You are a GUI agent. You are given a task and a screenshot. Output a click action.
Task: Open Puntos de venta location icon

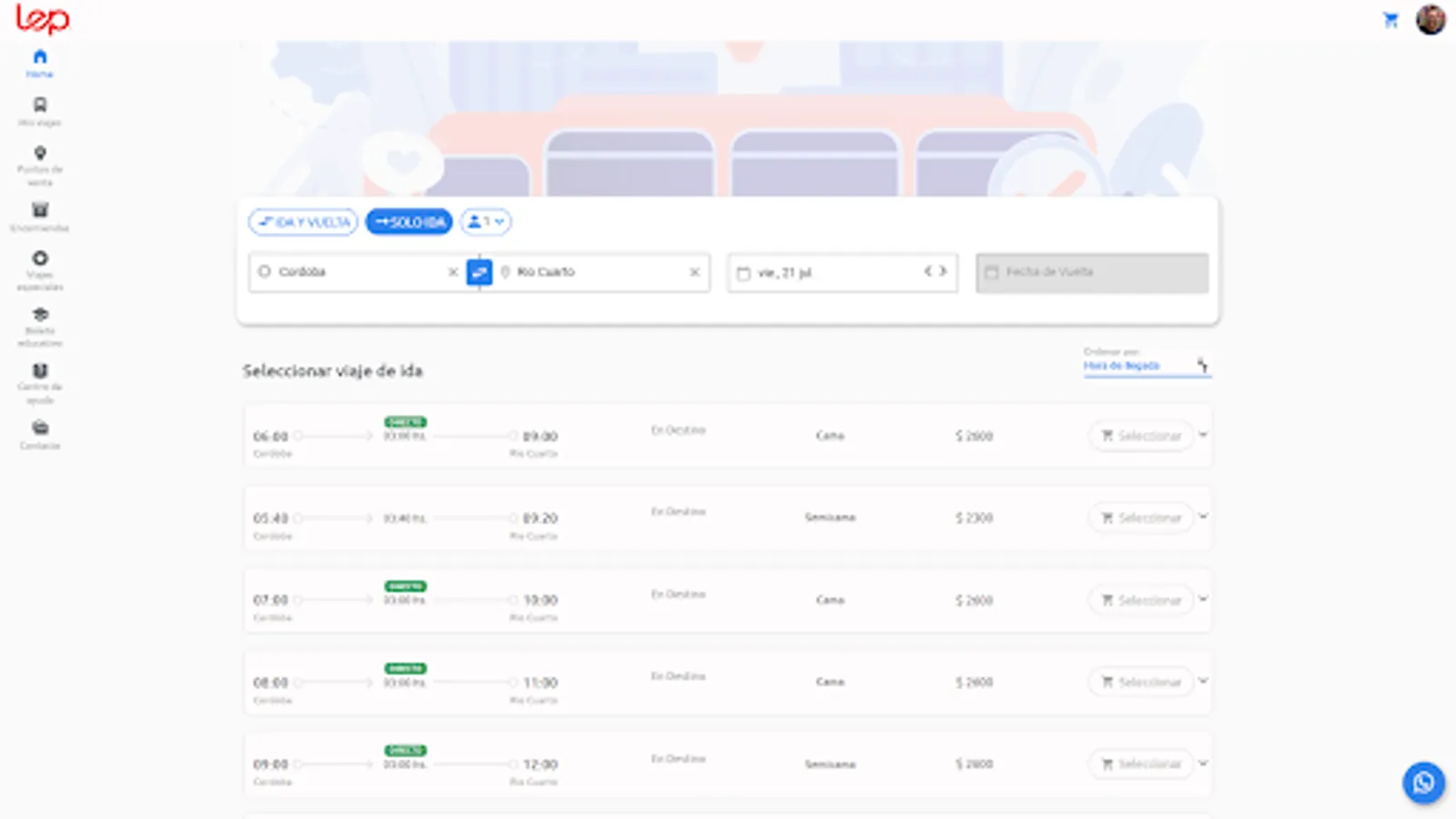(x=40, y=153)
